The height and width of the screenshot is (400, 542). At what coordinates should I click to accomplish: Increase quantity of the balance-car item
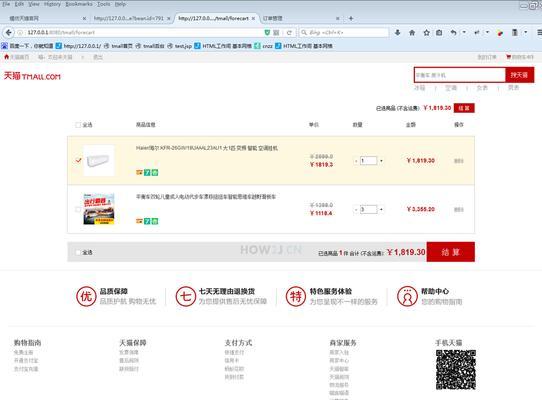(381, 210)
